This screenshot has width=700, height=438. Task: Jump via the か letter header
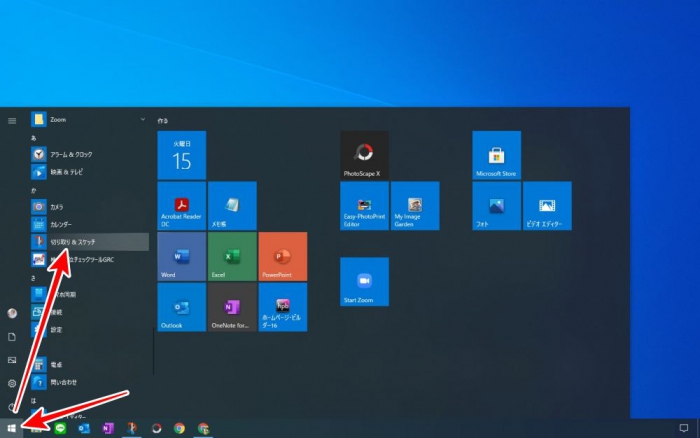(x=33, y=190)
